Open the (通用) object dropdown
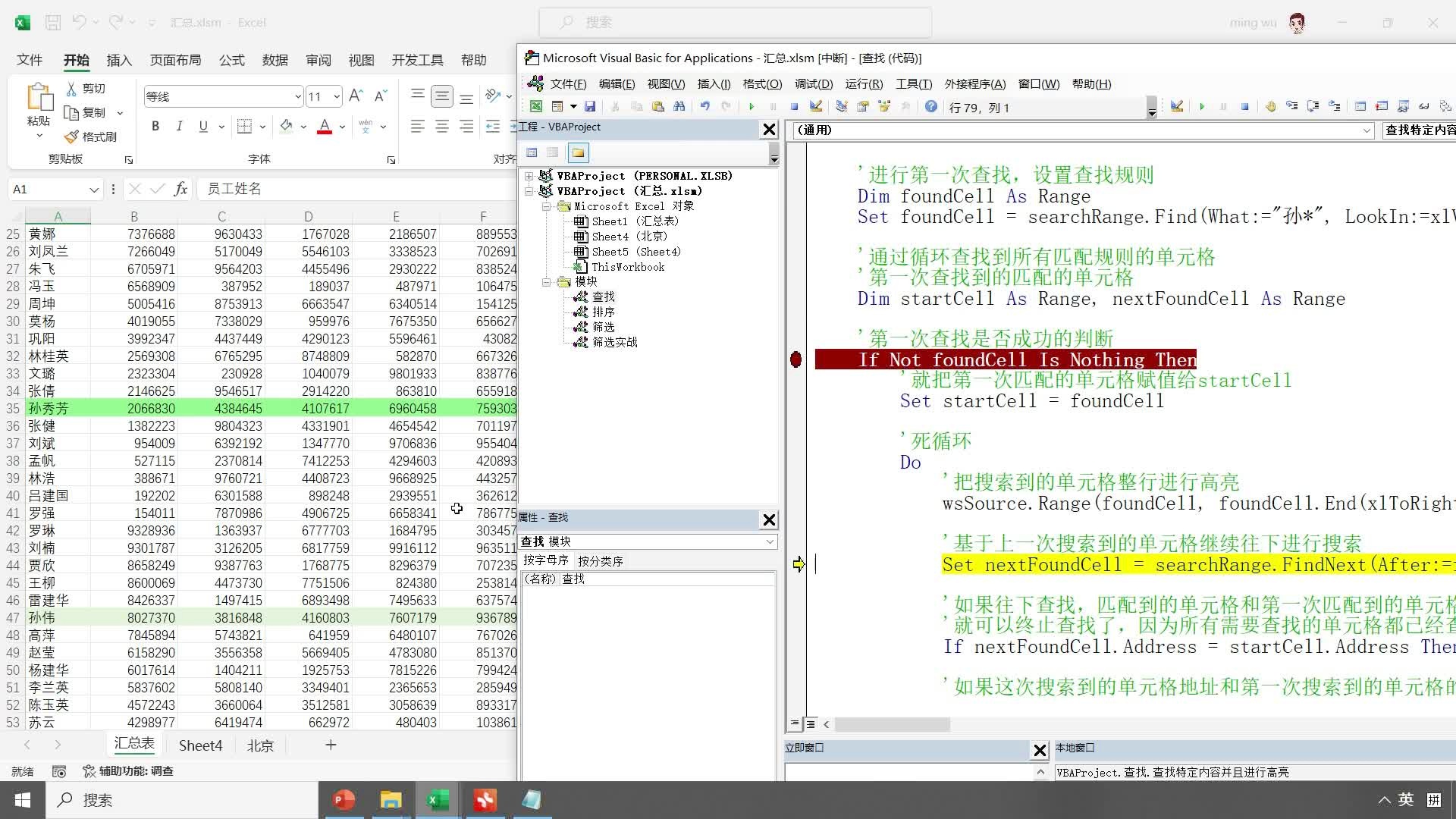The height and width of the screenshot is (819, 1456). tap(1367, 130)
